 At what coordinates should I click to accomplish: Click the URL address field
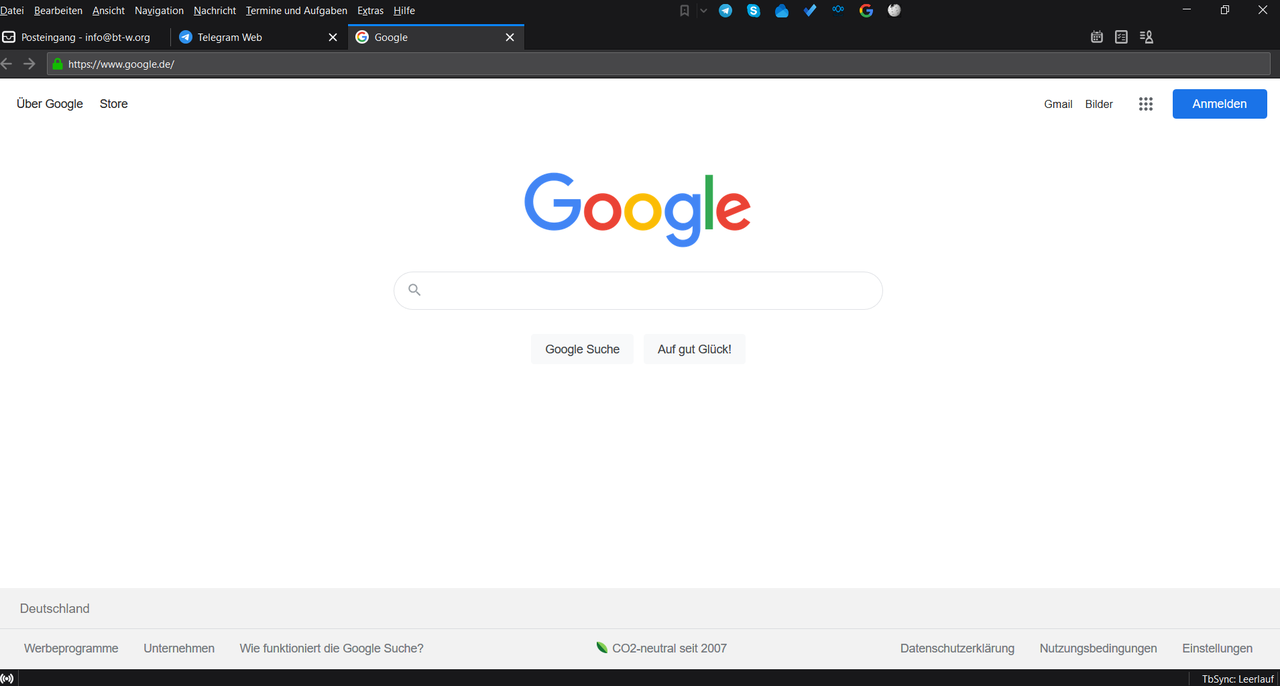[658, 64]
